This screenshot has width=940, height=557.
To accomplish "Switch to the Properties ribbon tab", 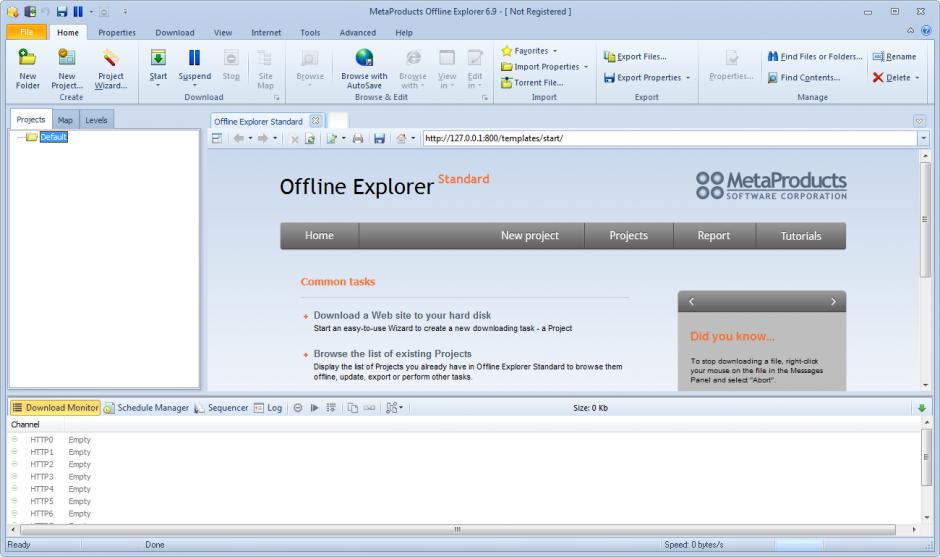I will pyautogui.click(x=117, y=32).
